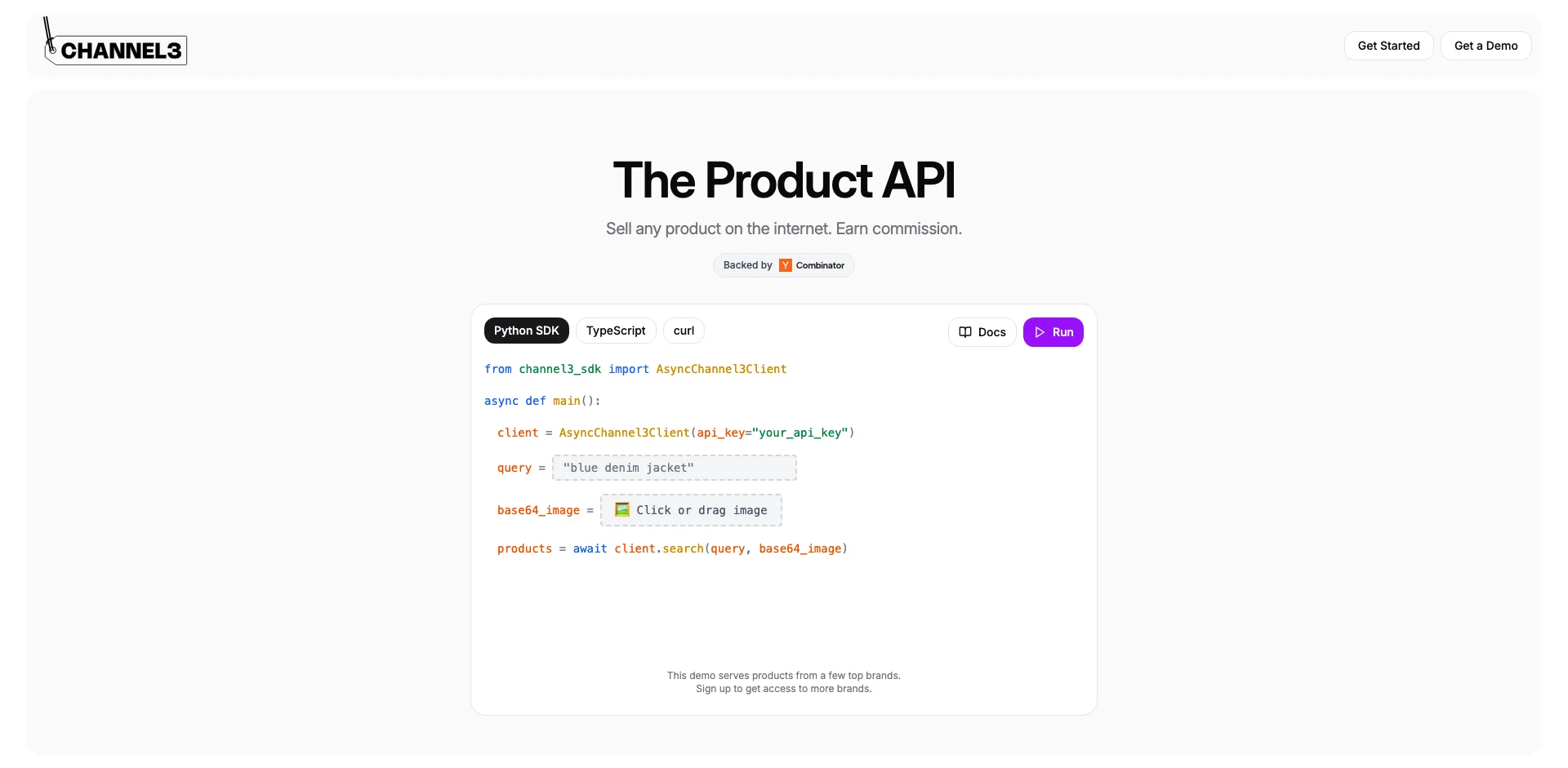Click the Channel3 logo

(115, 42)
